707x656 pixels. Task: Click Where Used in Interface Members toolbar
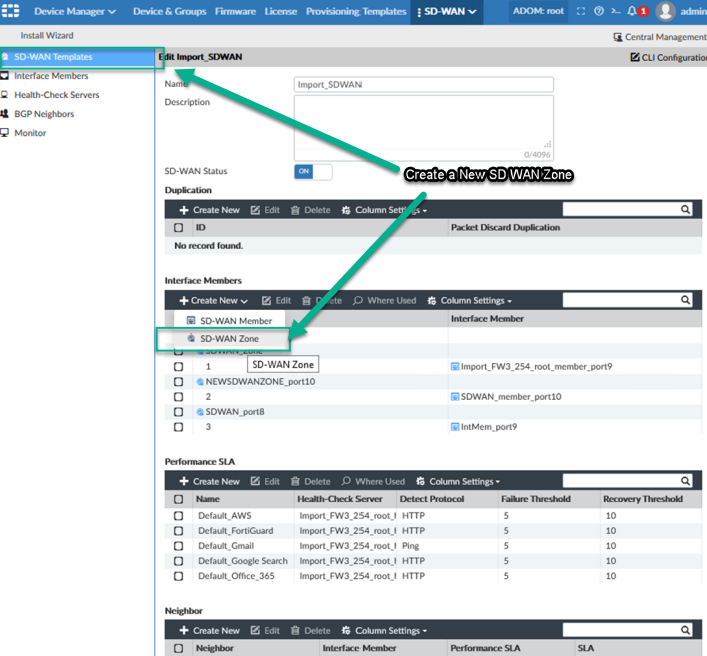[385, 300]
